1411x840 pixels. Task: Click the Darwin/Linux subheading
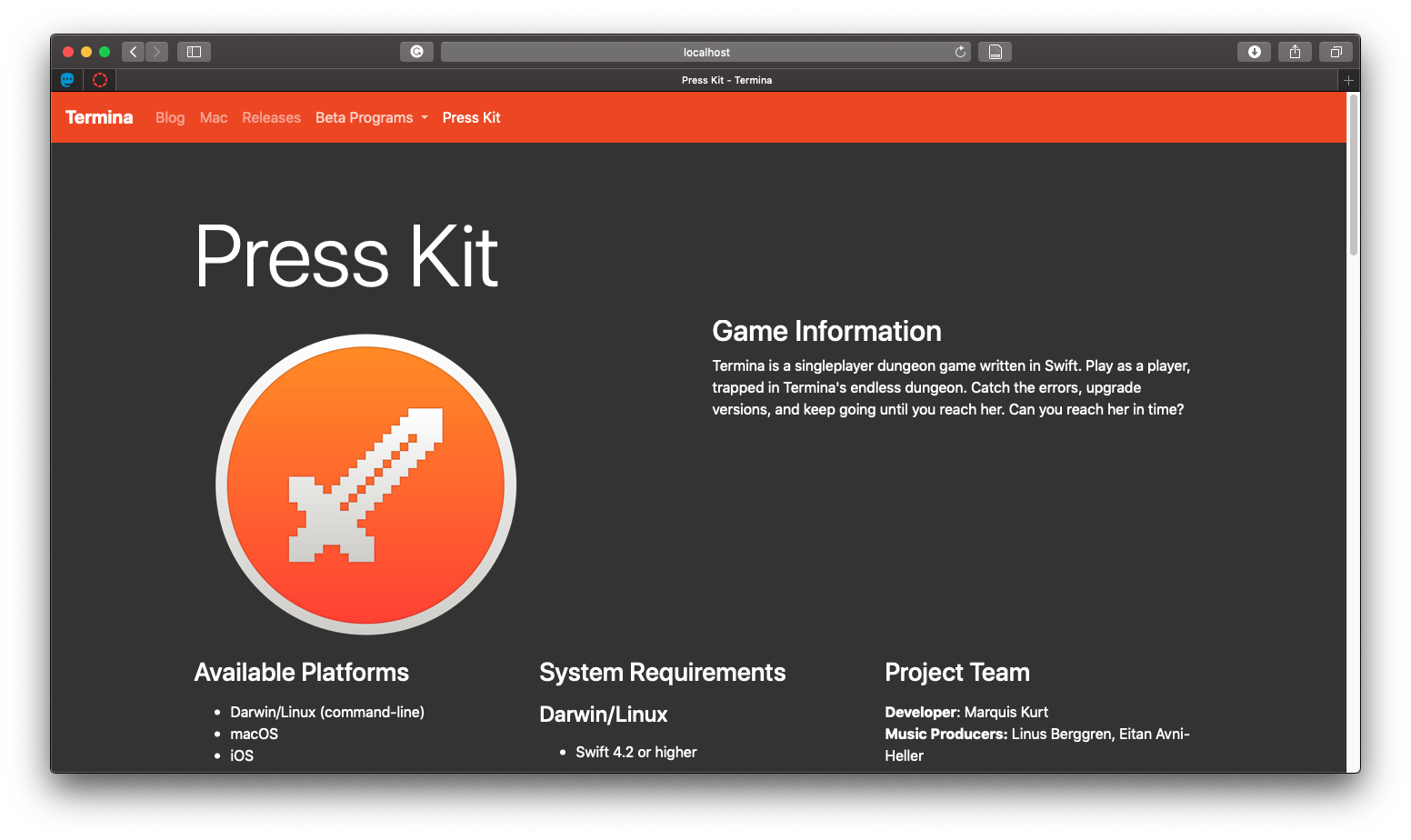coord(604,714)
